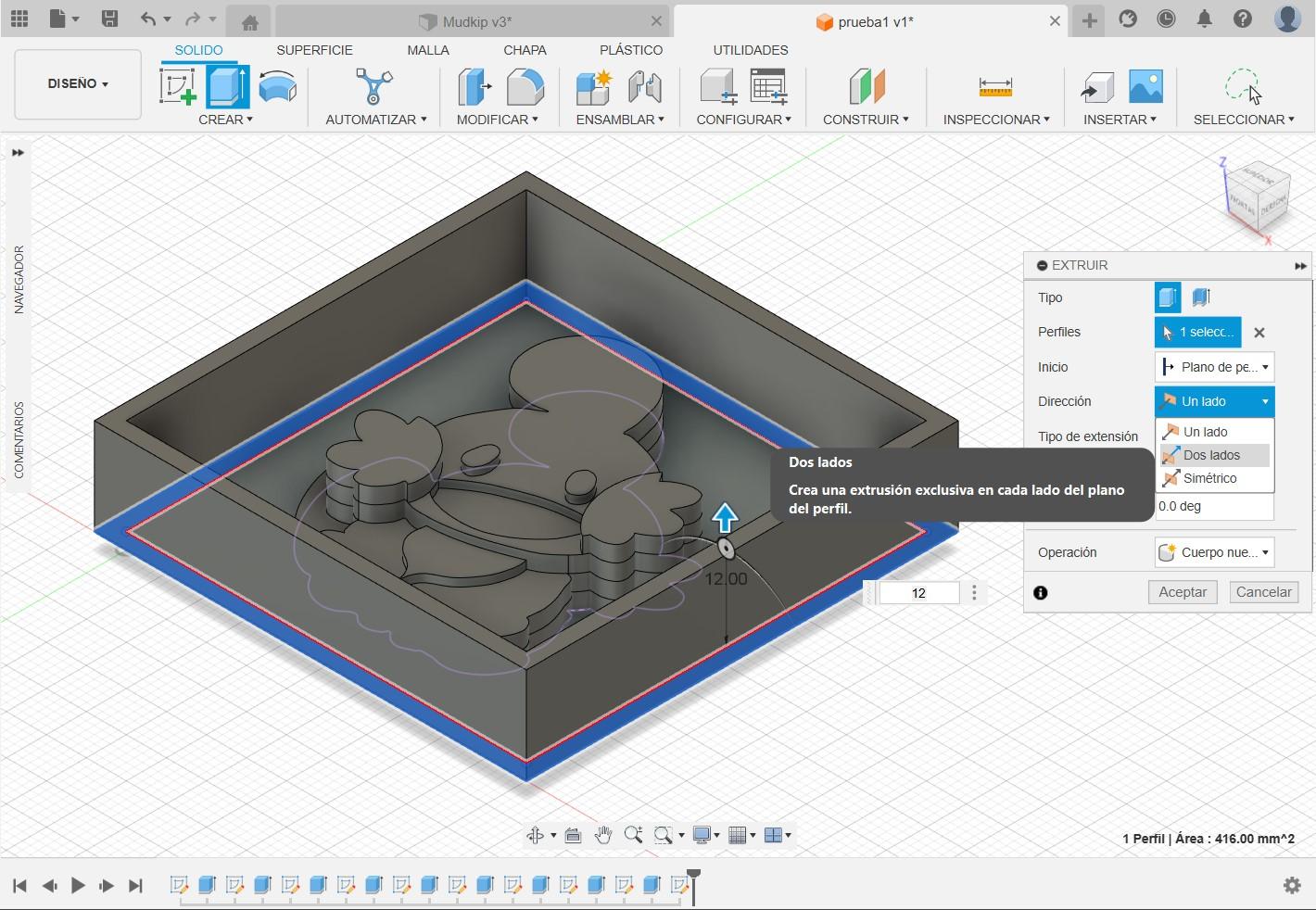Select the thin extrude type toggle
Screen dimensions: 1316x910
point(1202,297)
